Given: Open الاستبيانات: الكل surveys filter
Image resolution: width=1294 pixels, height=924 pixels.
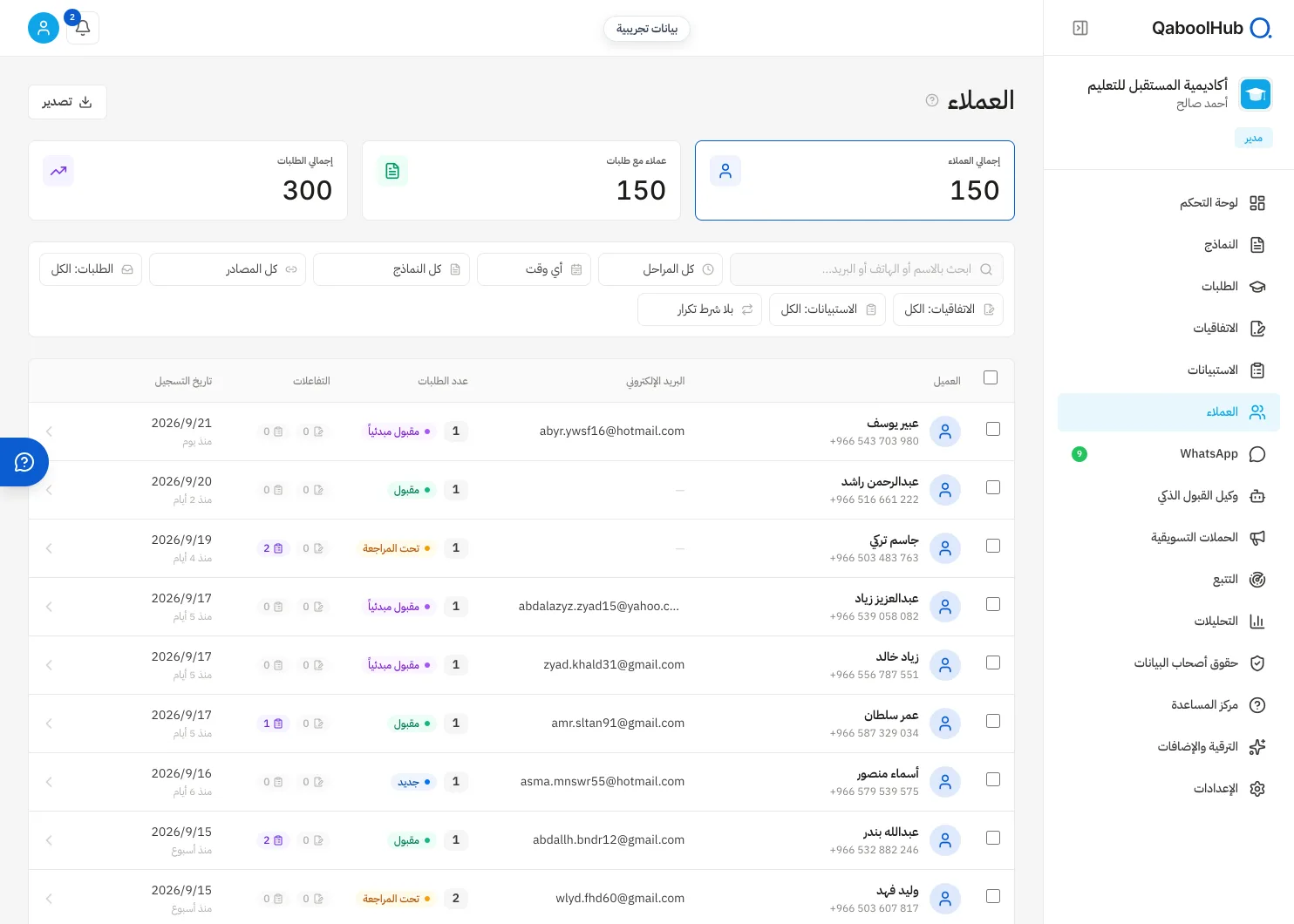Looking at the screenshot, I should (827, 309).
